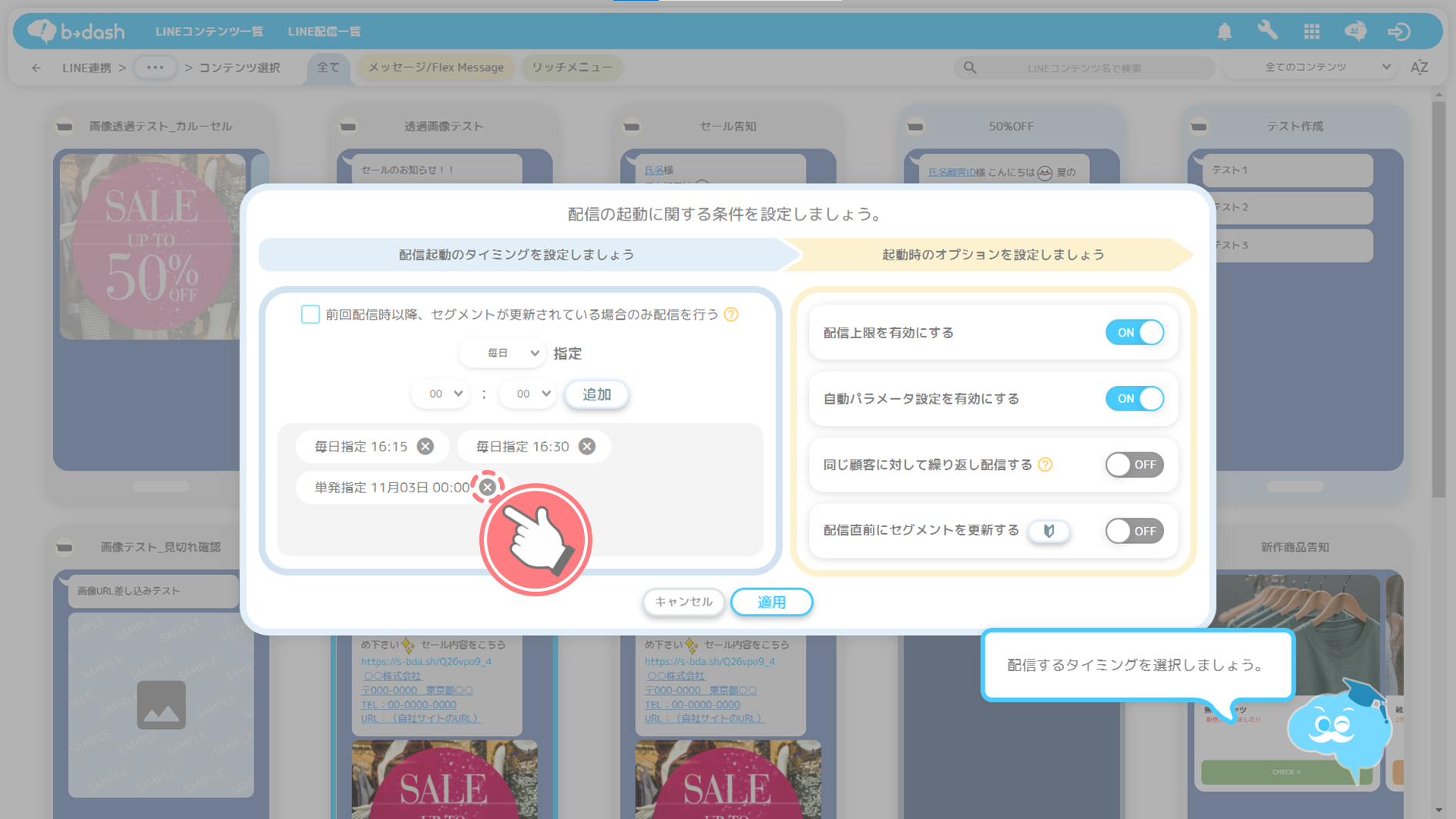Image resolution: width=1456 pixels, height=819 pixels.
Task: Click the 画像URL差し込みテスト sample image
Action: click(x=161, y=704)
